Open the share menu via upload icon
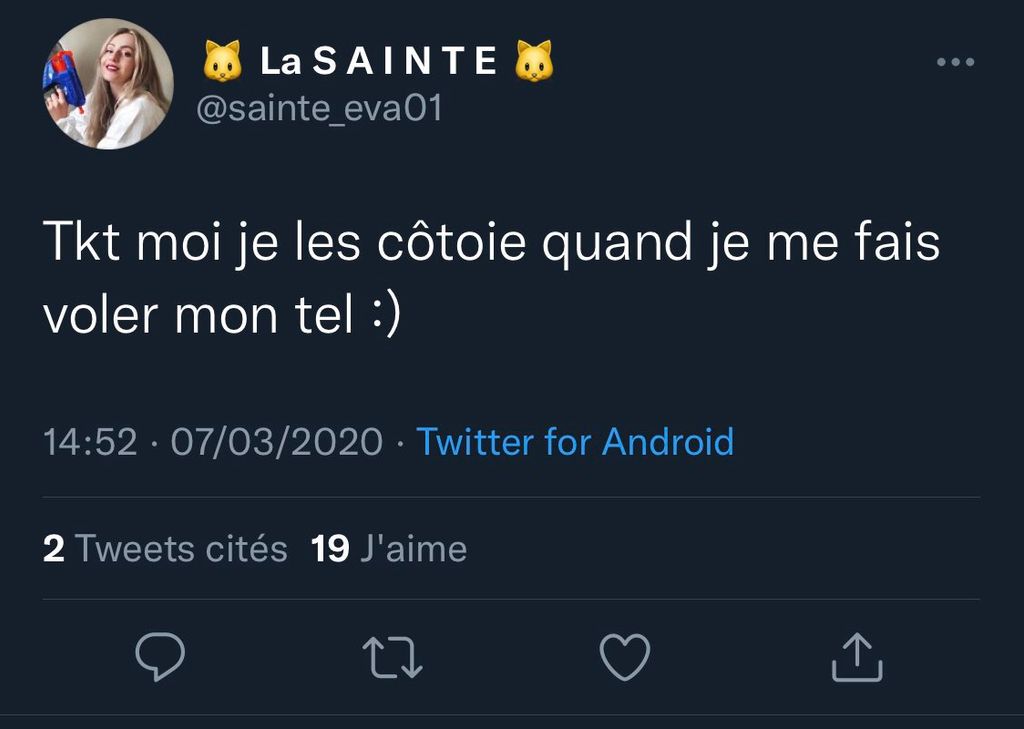Screen dimensions: 1024x729 coord(857,657)
